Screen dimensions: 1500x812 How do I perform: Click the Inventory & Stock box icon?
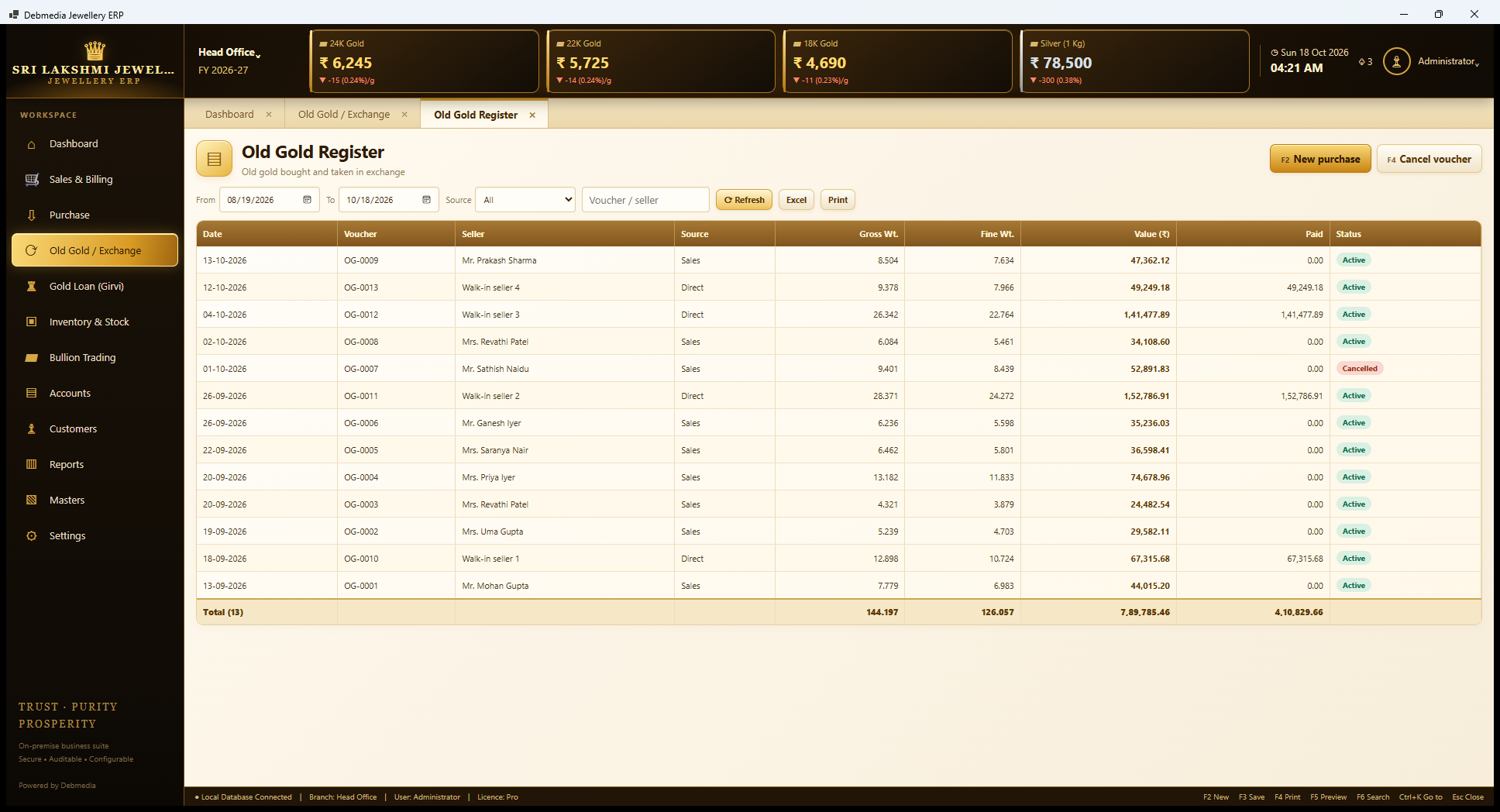pos(32,322)
